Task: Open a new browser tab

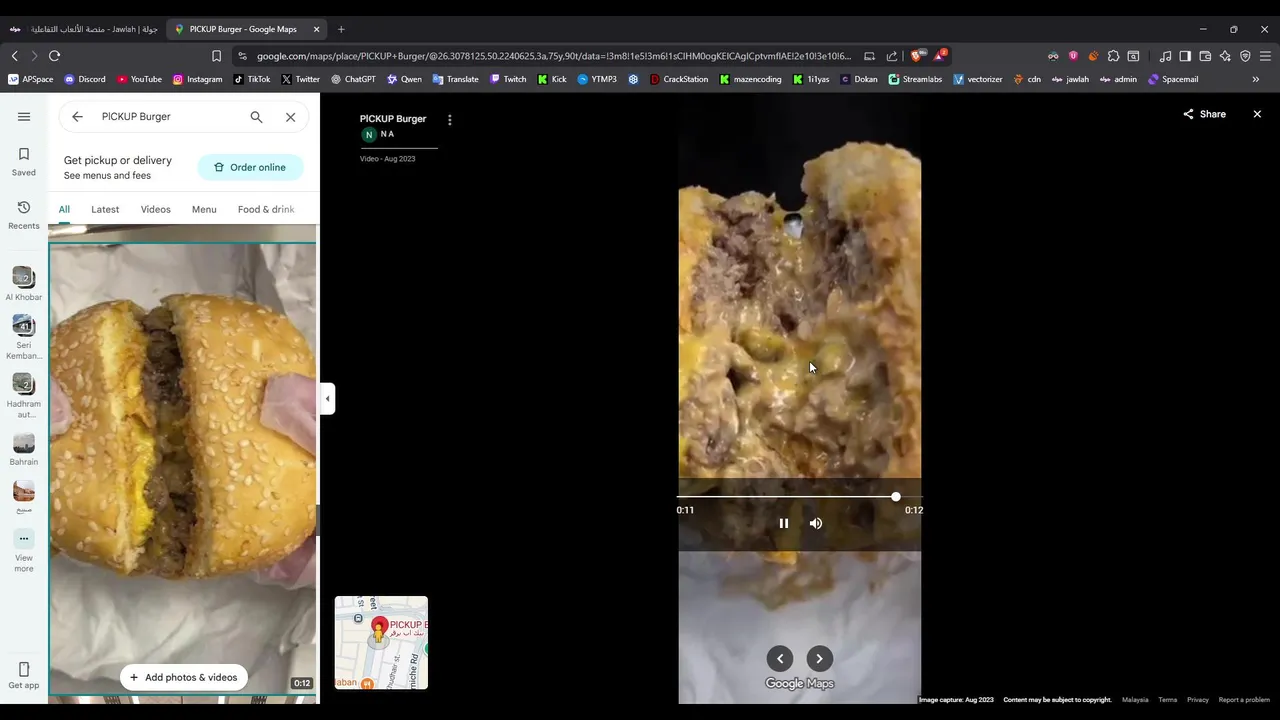Action: pyautogui.click(x=341, y=29)
